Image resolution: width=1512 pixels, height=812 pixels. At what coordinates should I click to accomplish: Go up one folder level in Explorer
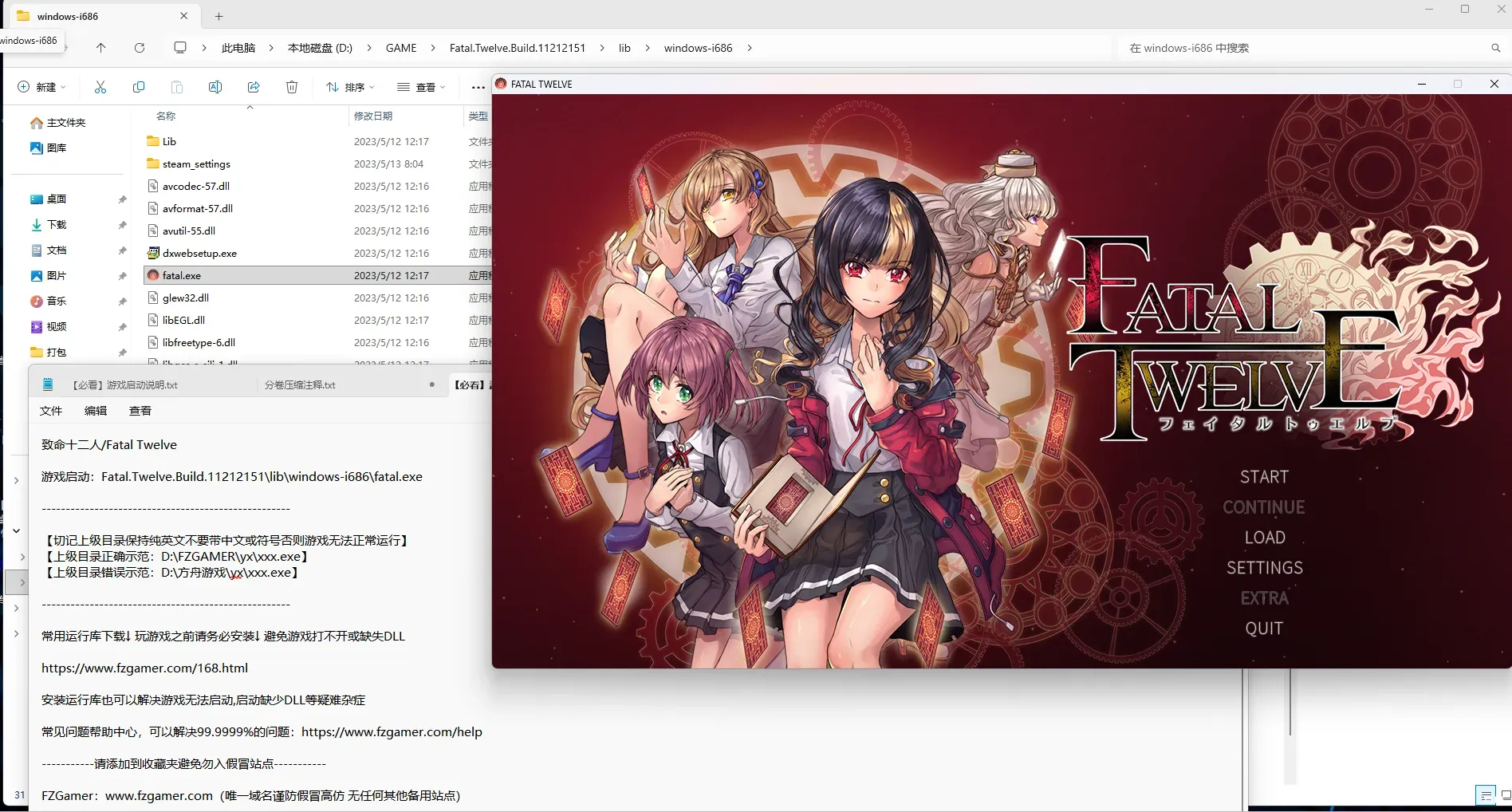click(x=100, y=48)
